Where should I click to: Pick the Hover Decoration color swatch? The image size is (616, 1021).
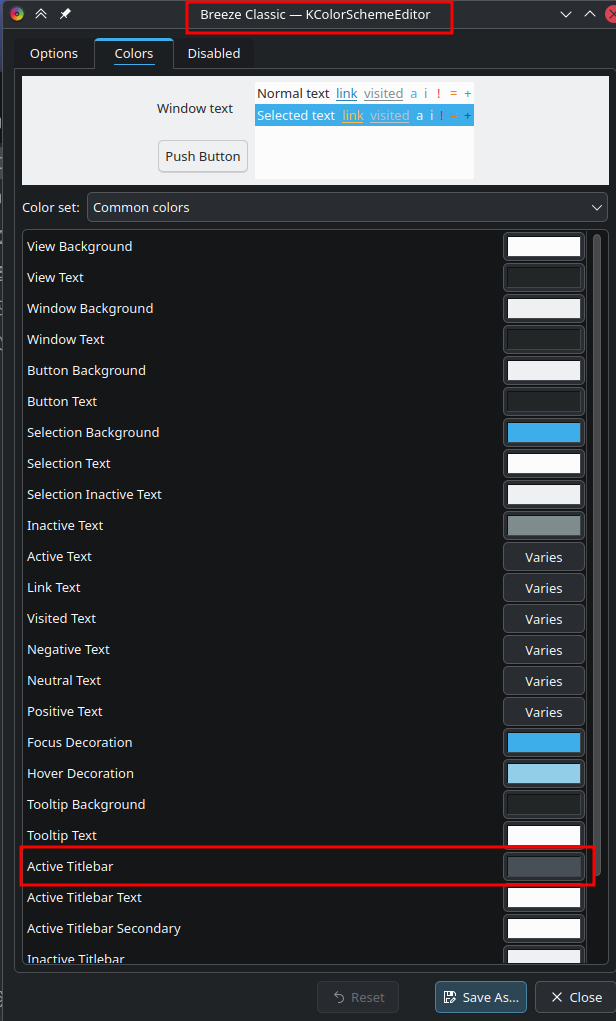[544, 774]
